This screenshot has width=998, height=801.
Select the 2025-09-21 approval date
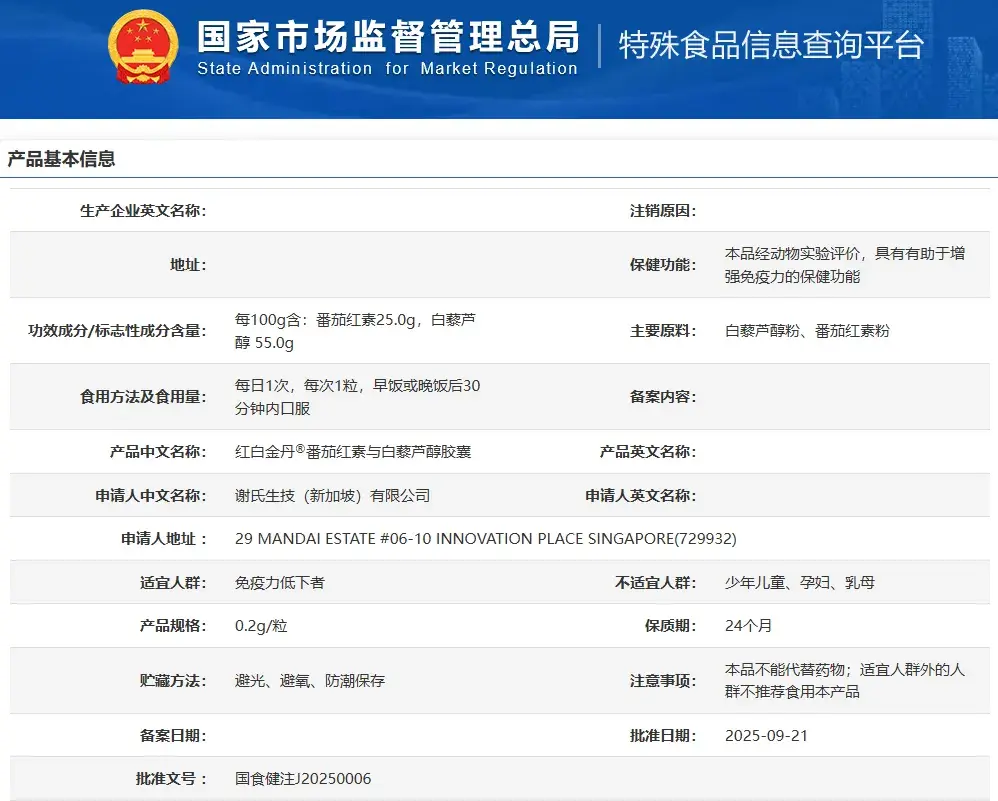[766, 736]
